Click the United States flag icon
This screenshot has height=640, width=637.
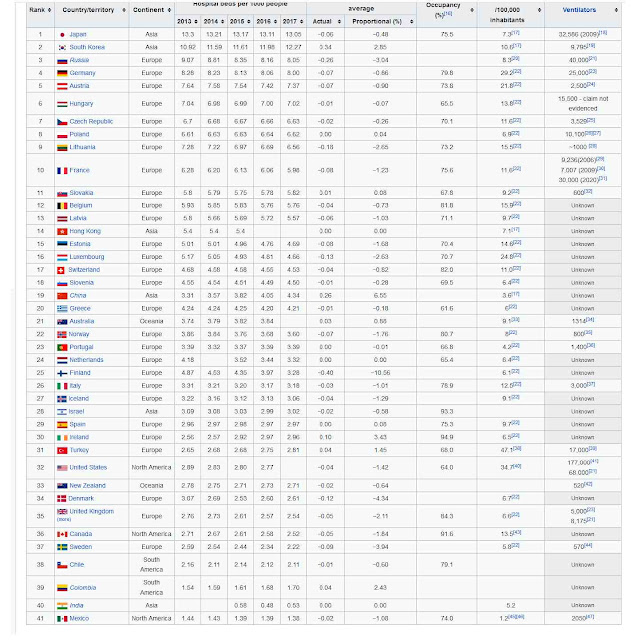tap(62, 468)
